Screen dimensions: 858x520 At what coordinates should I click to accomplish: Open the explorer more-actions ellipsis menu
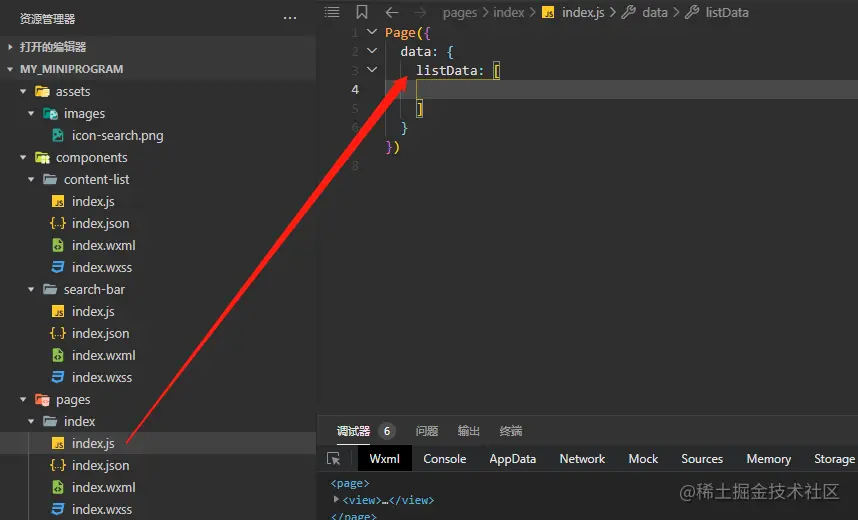coord(289,18)
